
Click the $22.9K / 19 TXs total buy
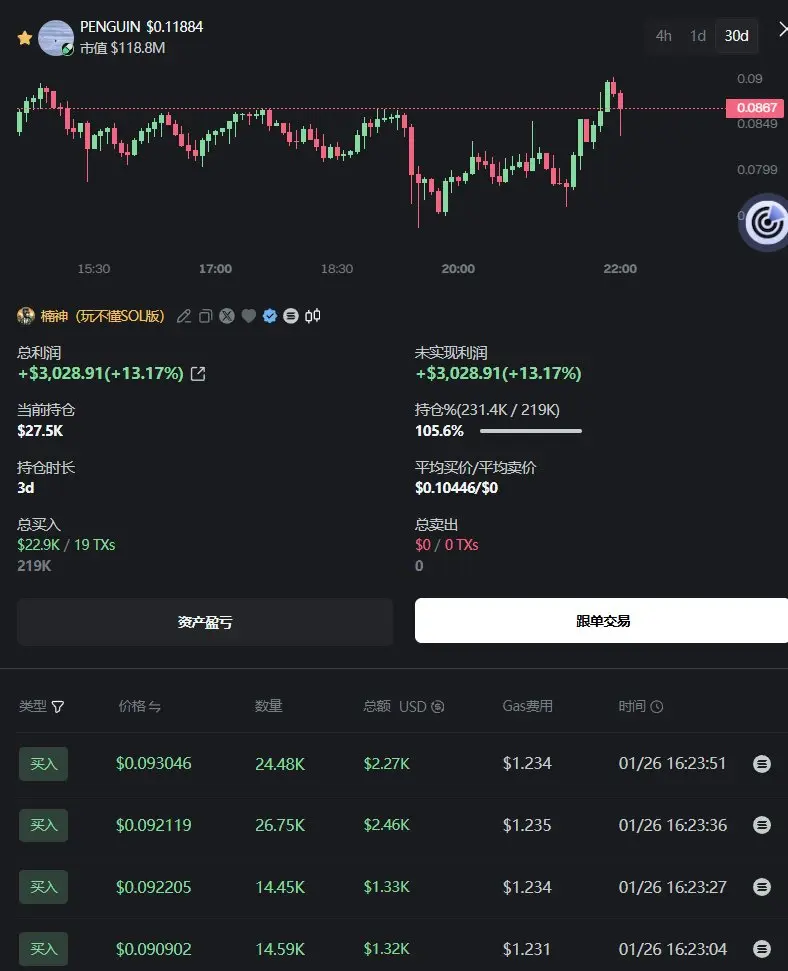coord(66,545)
